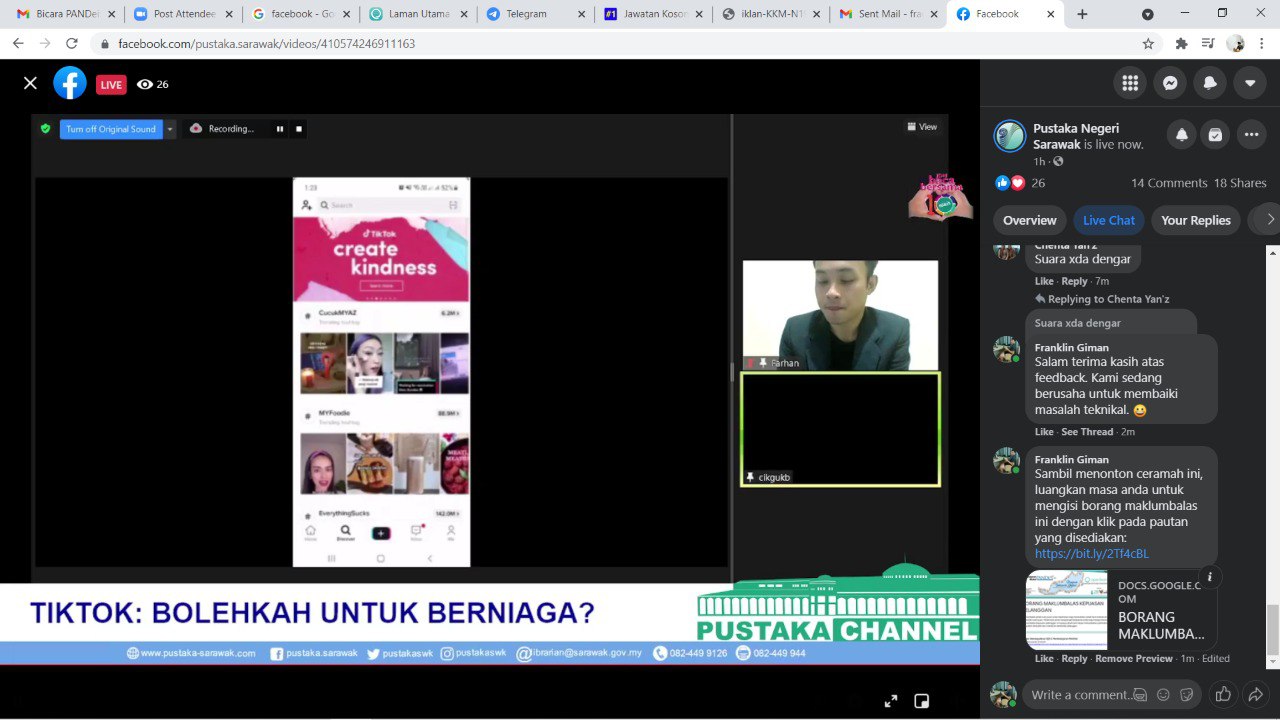Reply to the 'Suara xda dengar' comment
The width and height of the screenshot is (1280, 720).
point(1074,281)
